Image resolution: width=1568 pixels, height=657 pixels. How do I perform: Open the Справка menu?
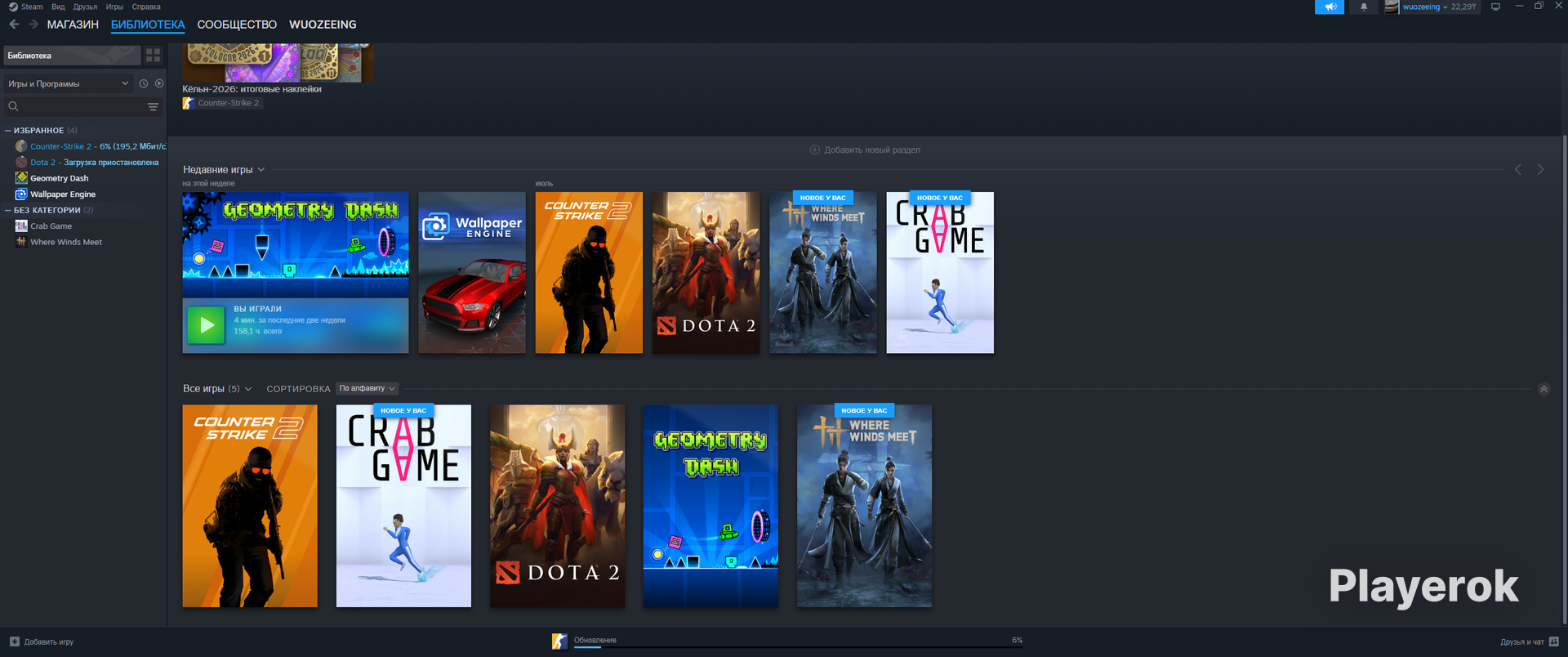coord(146,7)
